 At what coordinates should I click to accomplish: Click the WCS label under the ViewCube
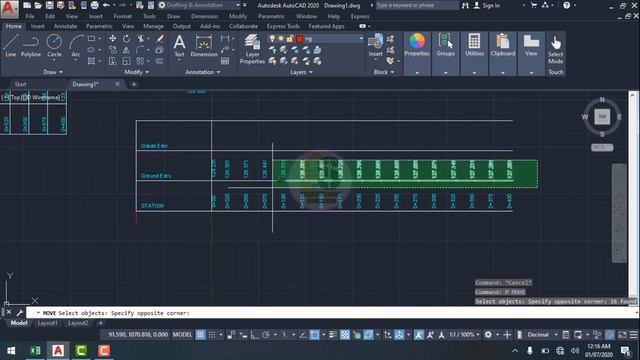pos(602,147)
